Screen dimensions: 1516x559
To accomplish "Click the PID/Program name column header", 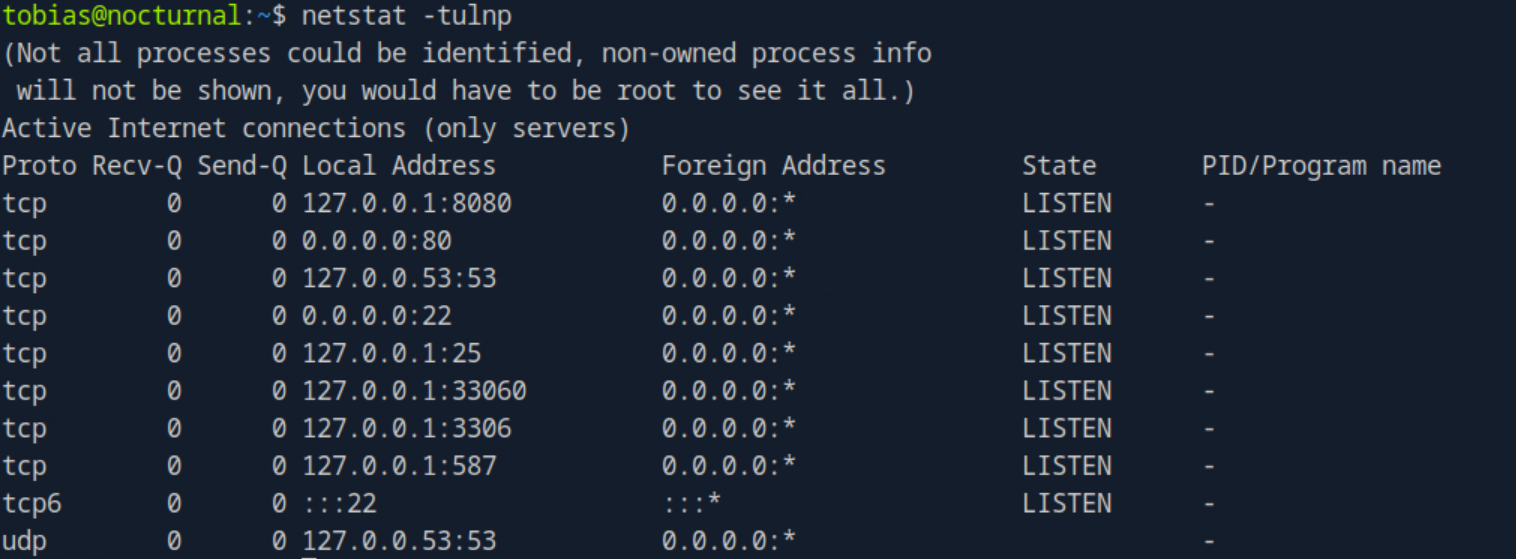I will (1321, 166).
